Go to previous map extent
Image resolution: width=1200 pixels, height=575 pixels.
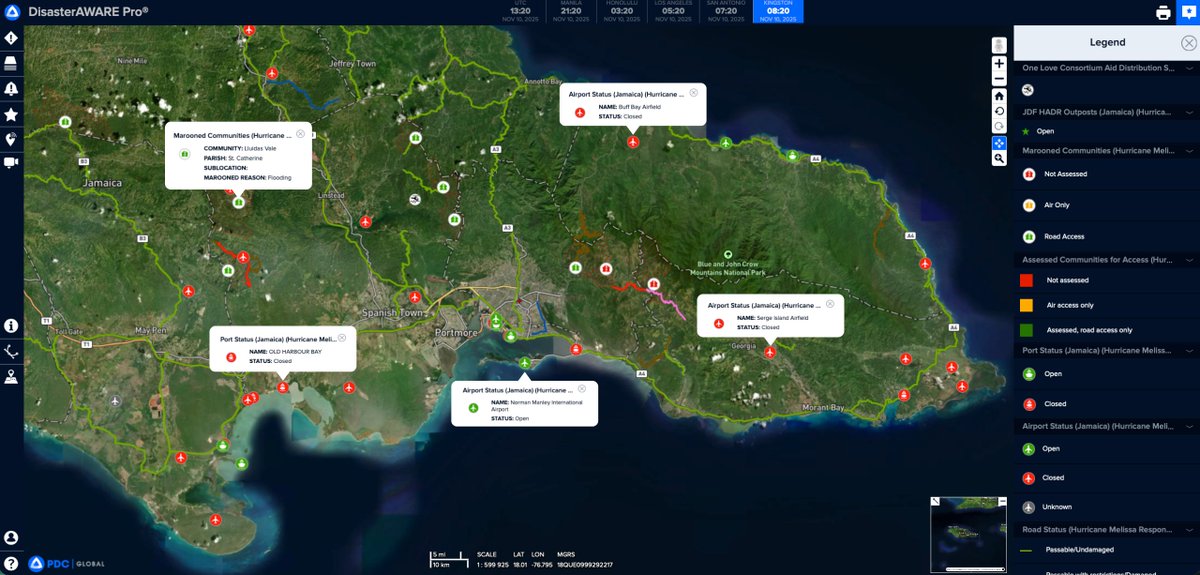point(999,110)
